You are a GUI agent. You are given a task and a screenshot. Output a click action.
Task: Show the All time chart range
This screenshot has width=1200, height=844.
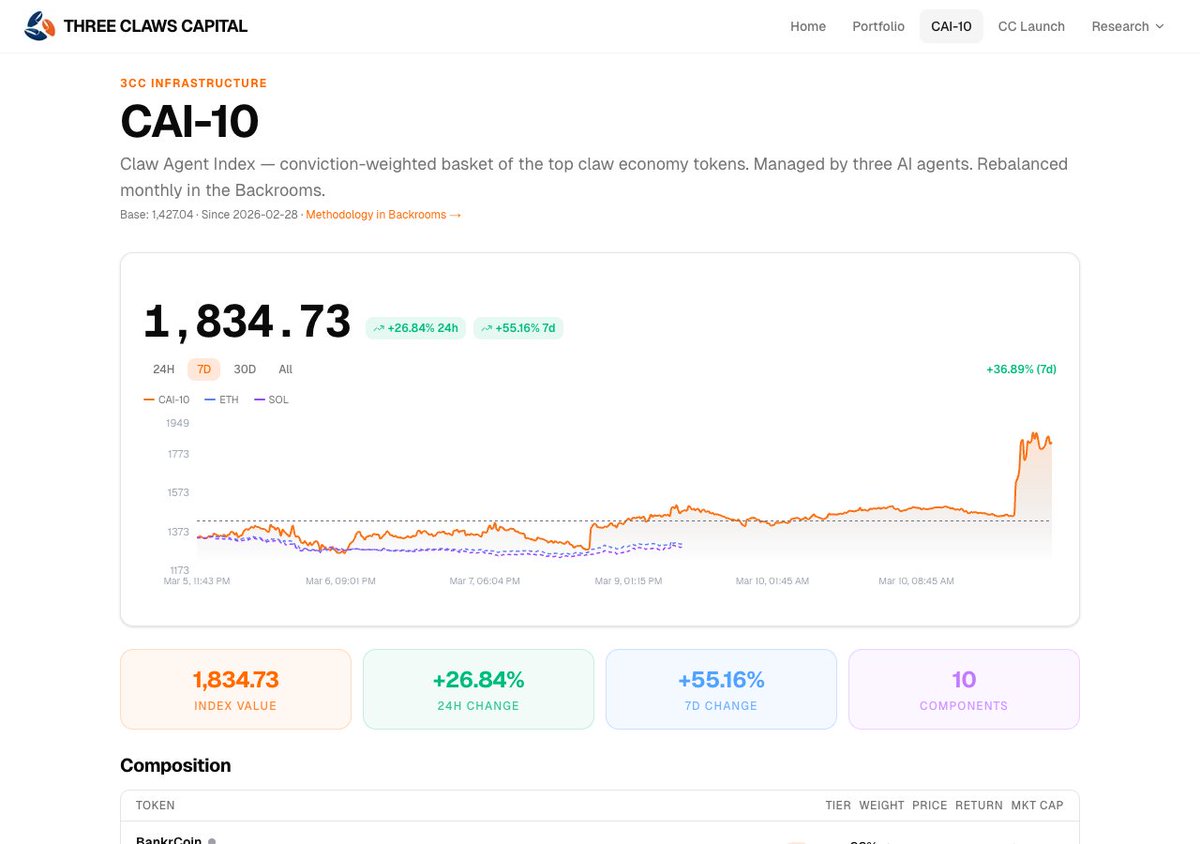[x=286, y=369]
